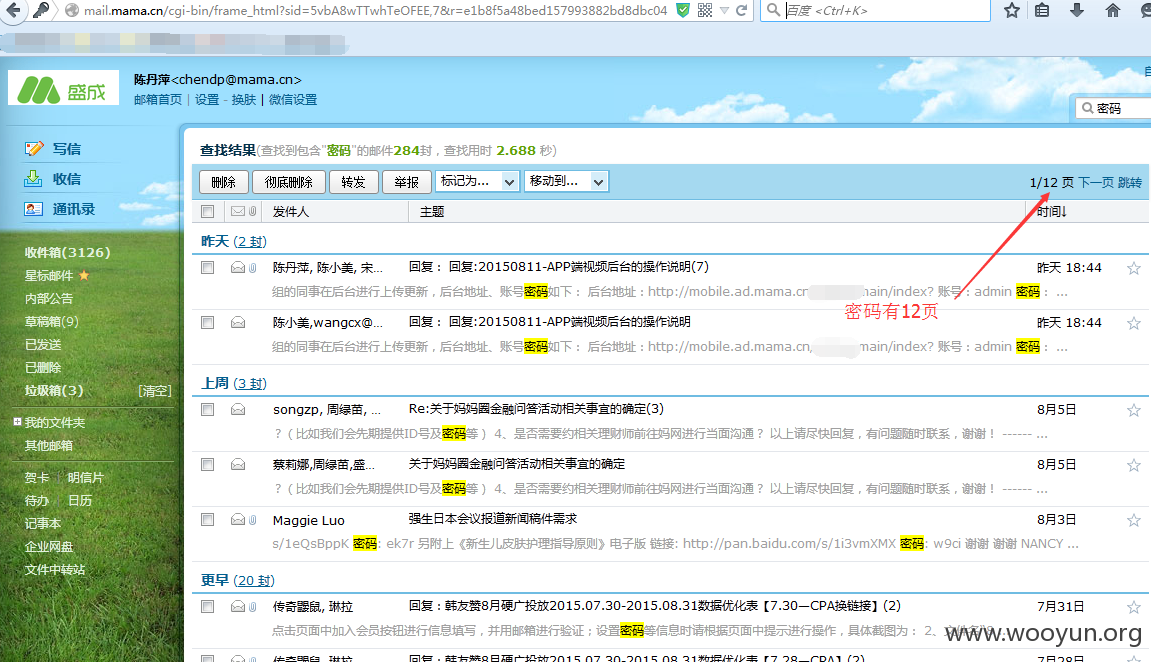Click the 转发 button
This screenshot has height=662, width=1151.
pyautogui.click(x=353, y=182)
